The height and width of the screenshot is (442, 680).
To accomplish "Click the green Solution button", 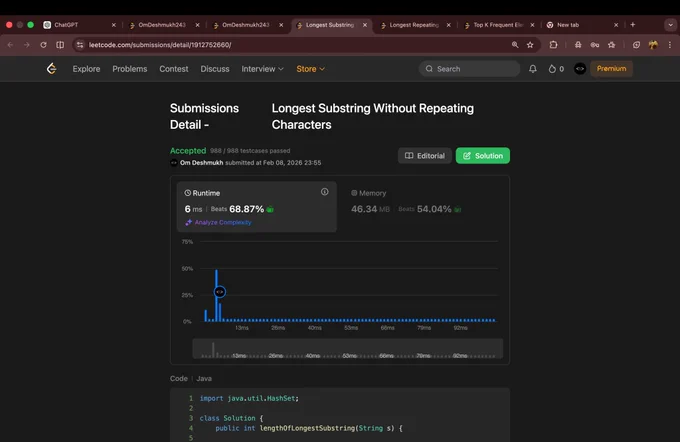I will (483, 156).
